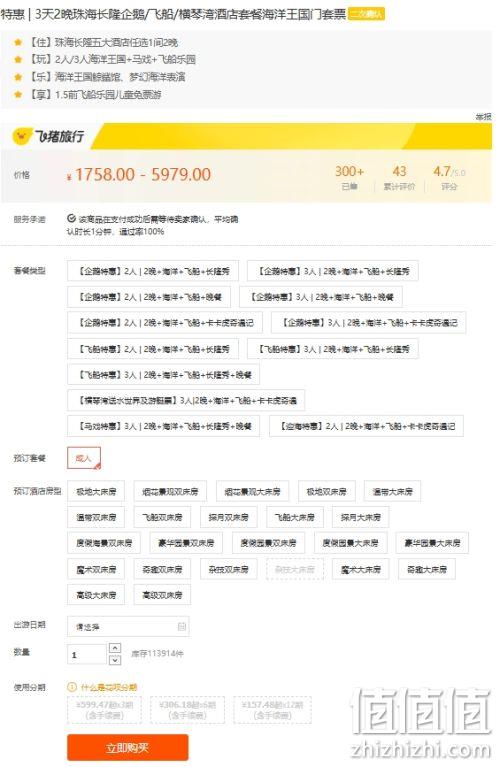Open the calendar icon in 出游日期 field

pyautogui.click(x=182, y=626)
